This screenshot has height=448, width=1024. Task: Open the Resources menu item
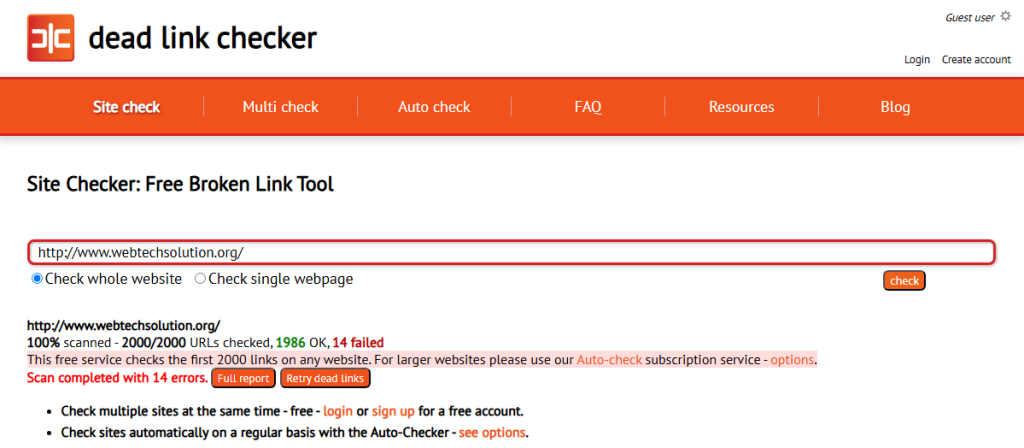click(742, 107)
